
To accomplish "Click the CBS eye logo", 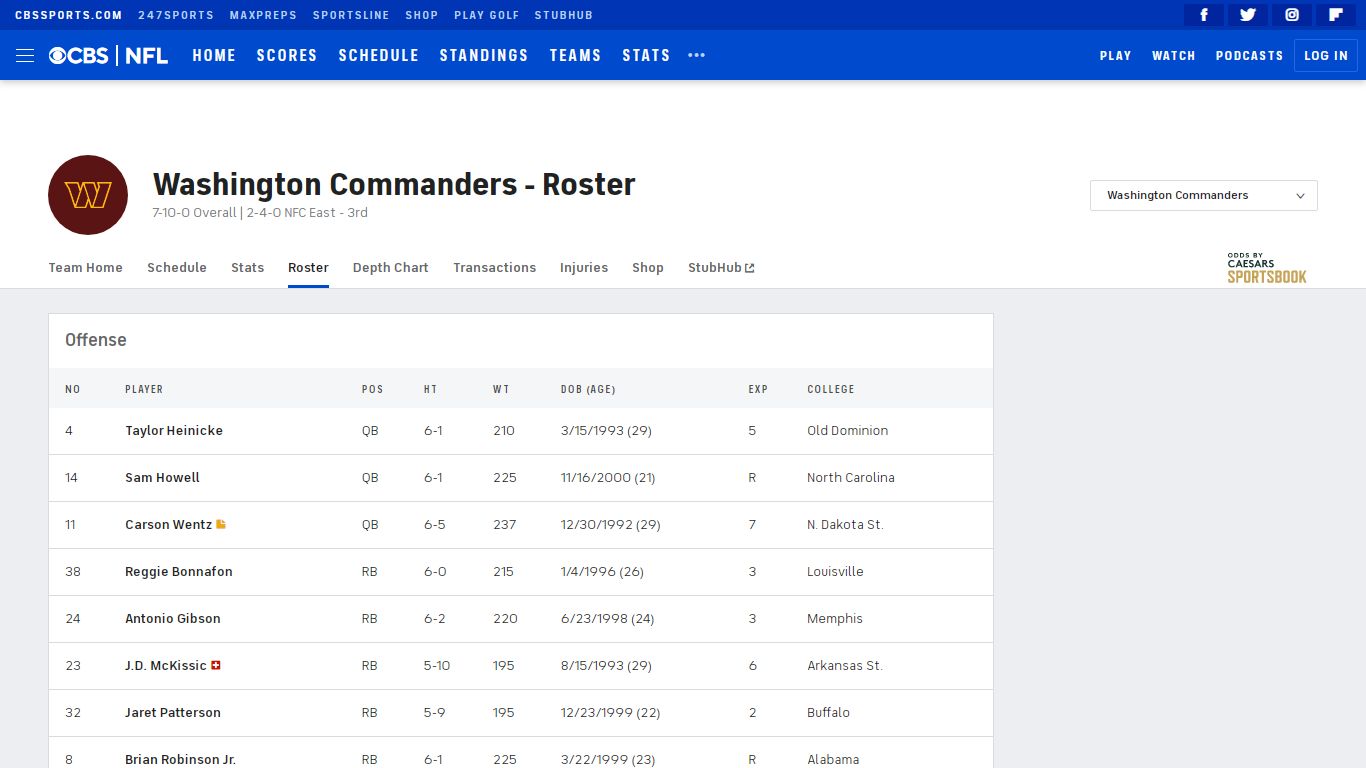I will point(78,56).
